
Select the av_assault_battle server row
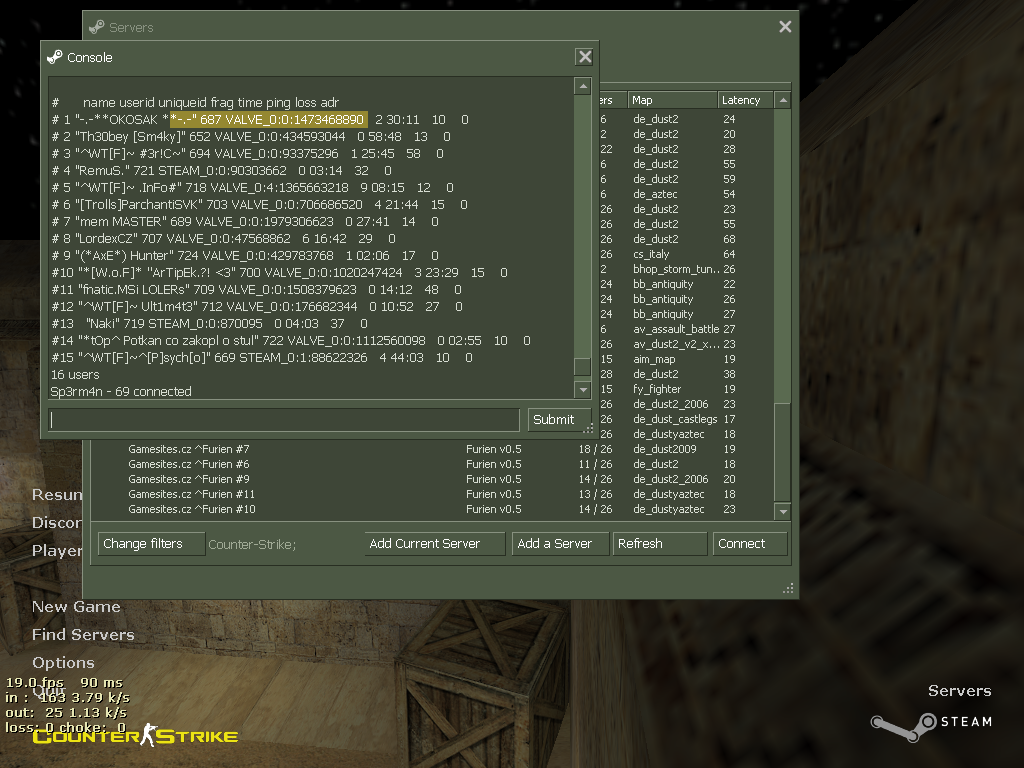pos(686,329)
